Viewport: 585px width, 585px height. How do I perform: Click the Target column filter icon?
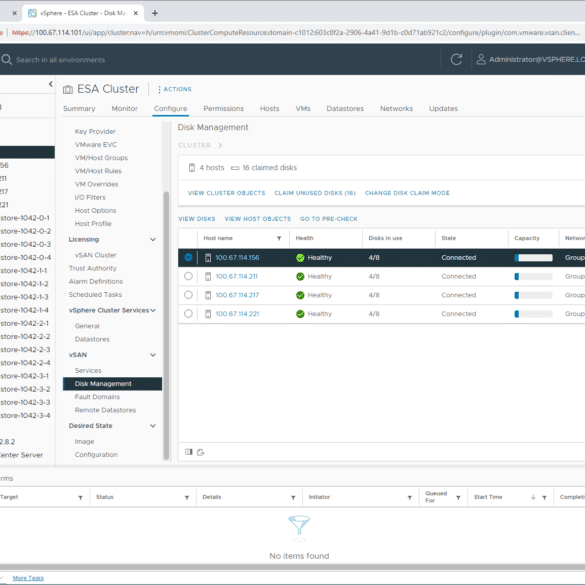(x=80, y=498)
